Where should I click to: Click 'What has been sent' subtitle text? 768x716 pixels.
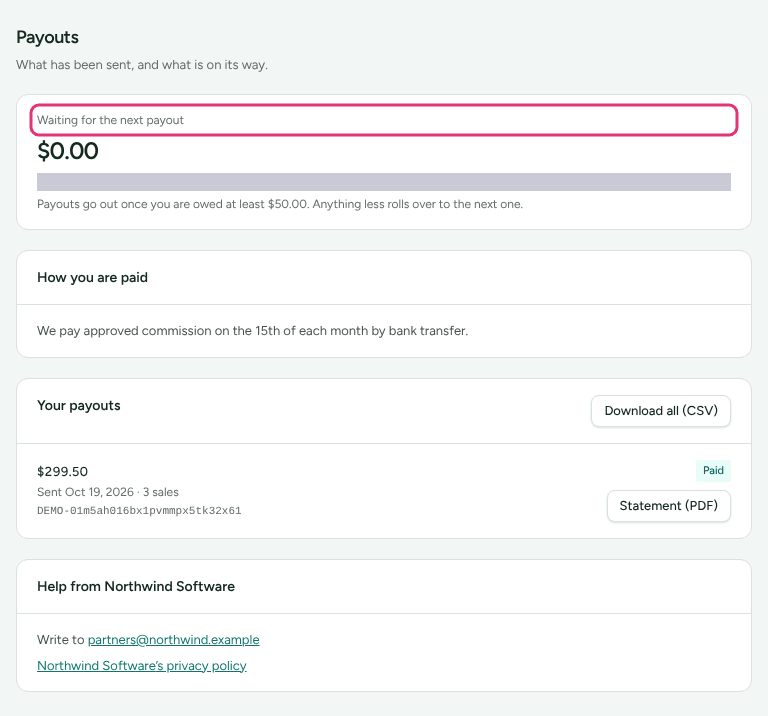[x=142, y=65]
